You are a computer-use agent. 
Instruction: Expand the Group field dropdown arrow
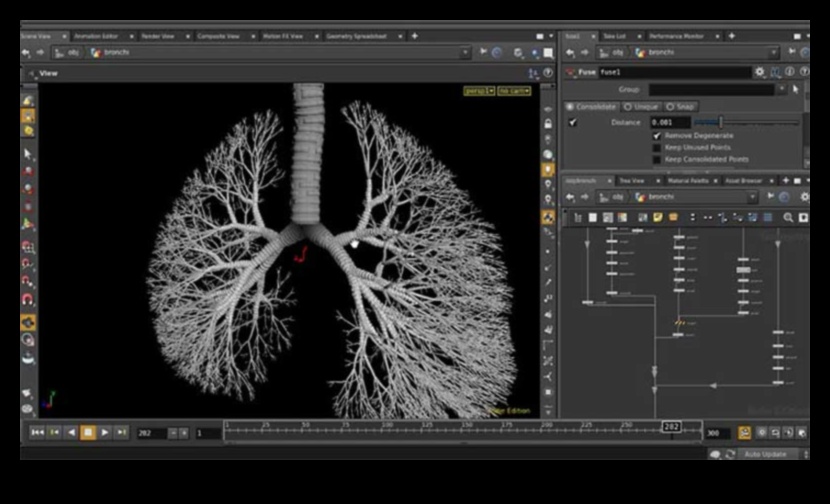(x=780, y=89)
